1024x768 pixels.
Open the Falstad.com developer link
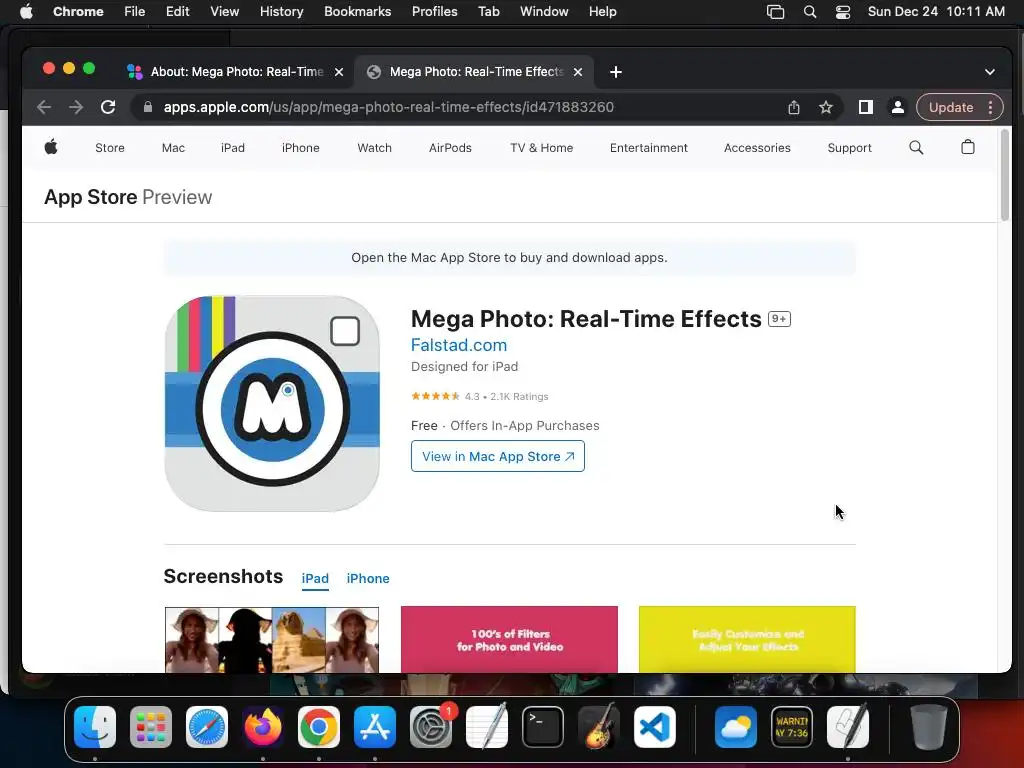pos(458,345)
